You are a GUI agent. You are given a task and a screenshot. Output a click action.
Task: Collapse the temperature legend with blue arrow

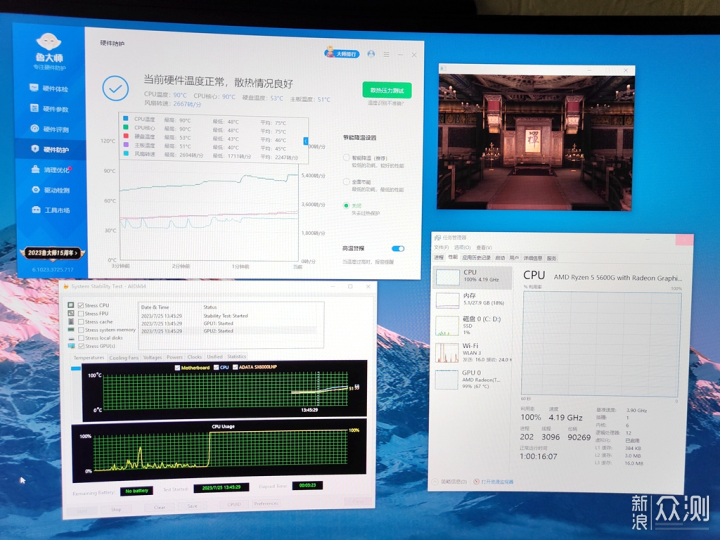[305, 141]
